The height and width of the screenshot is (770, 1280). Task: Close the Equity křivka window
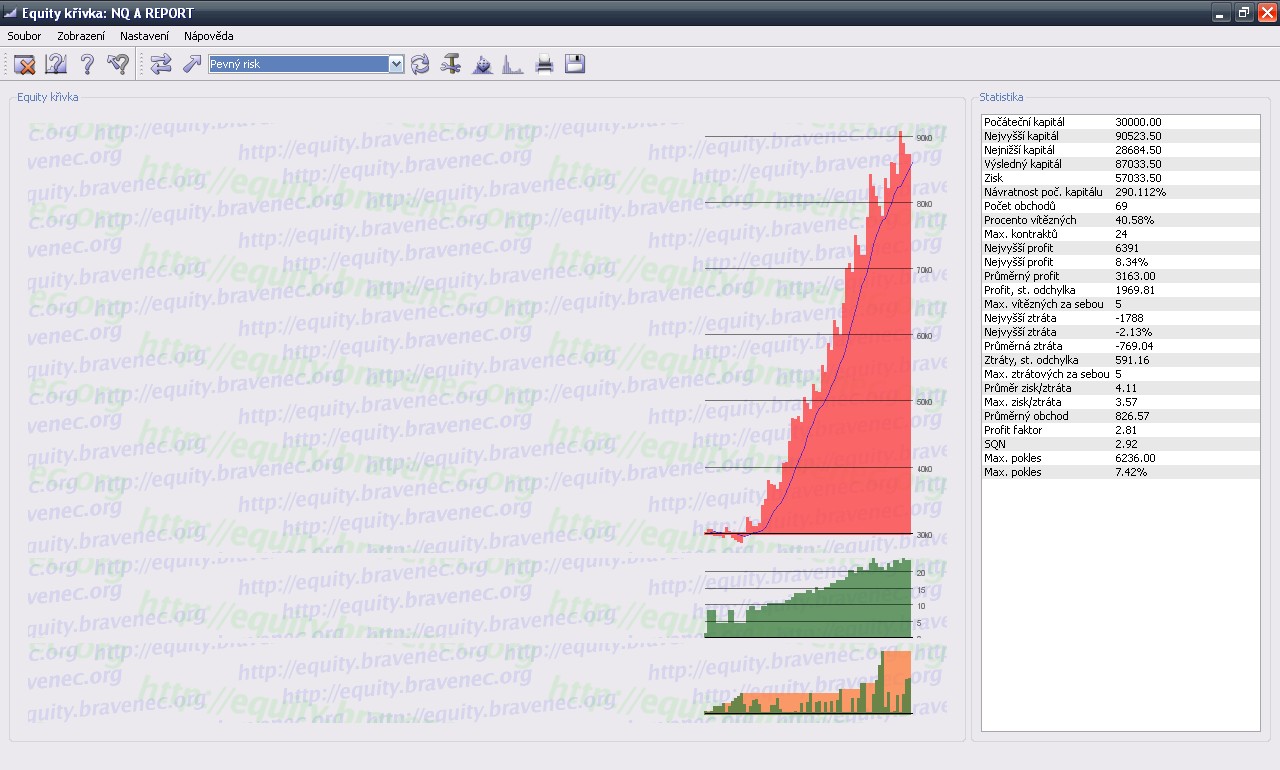point(1267,13)
